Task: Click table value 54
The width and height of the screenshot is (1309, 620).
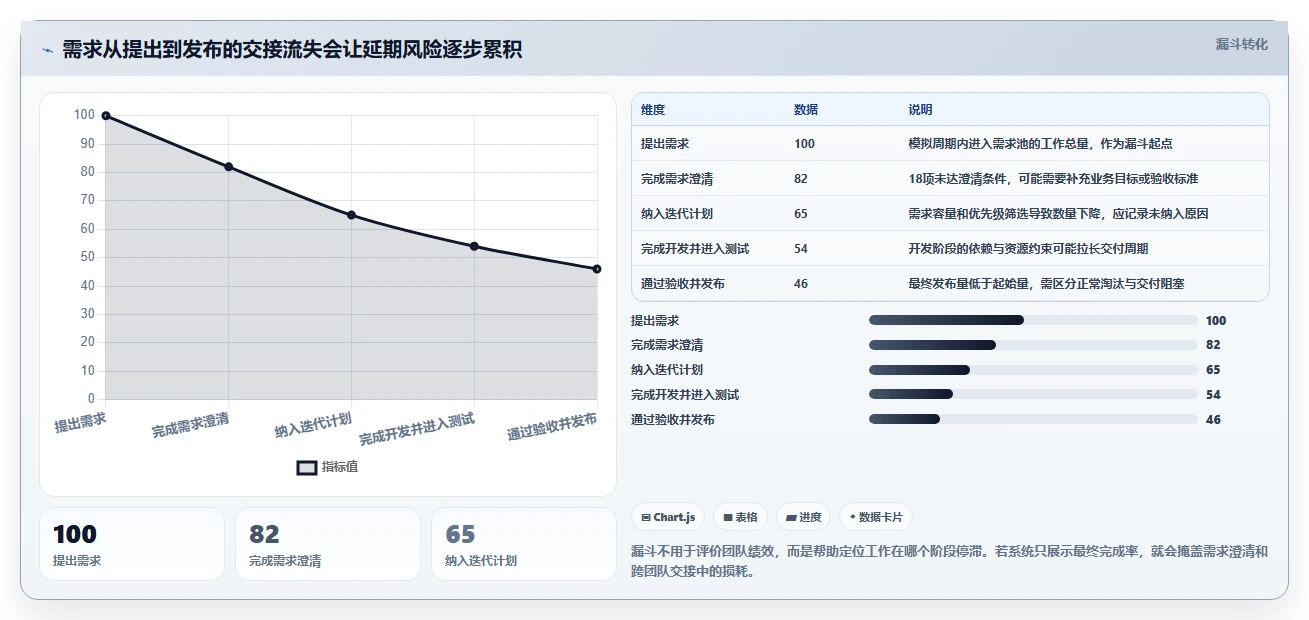Action: click(x=801, y=249)
